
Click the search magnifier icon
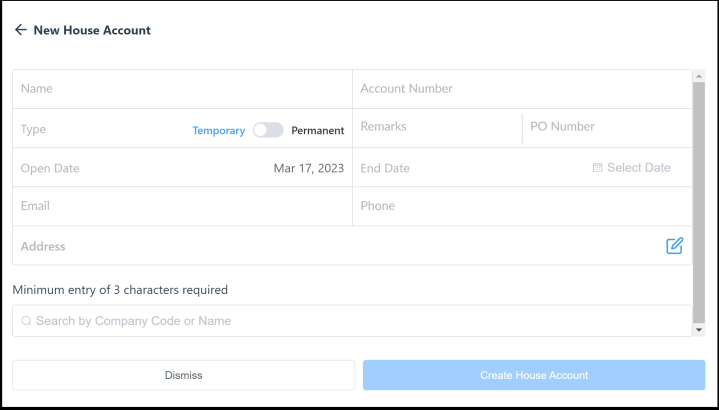coord(26,321)
